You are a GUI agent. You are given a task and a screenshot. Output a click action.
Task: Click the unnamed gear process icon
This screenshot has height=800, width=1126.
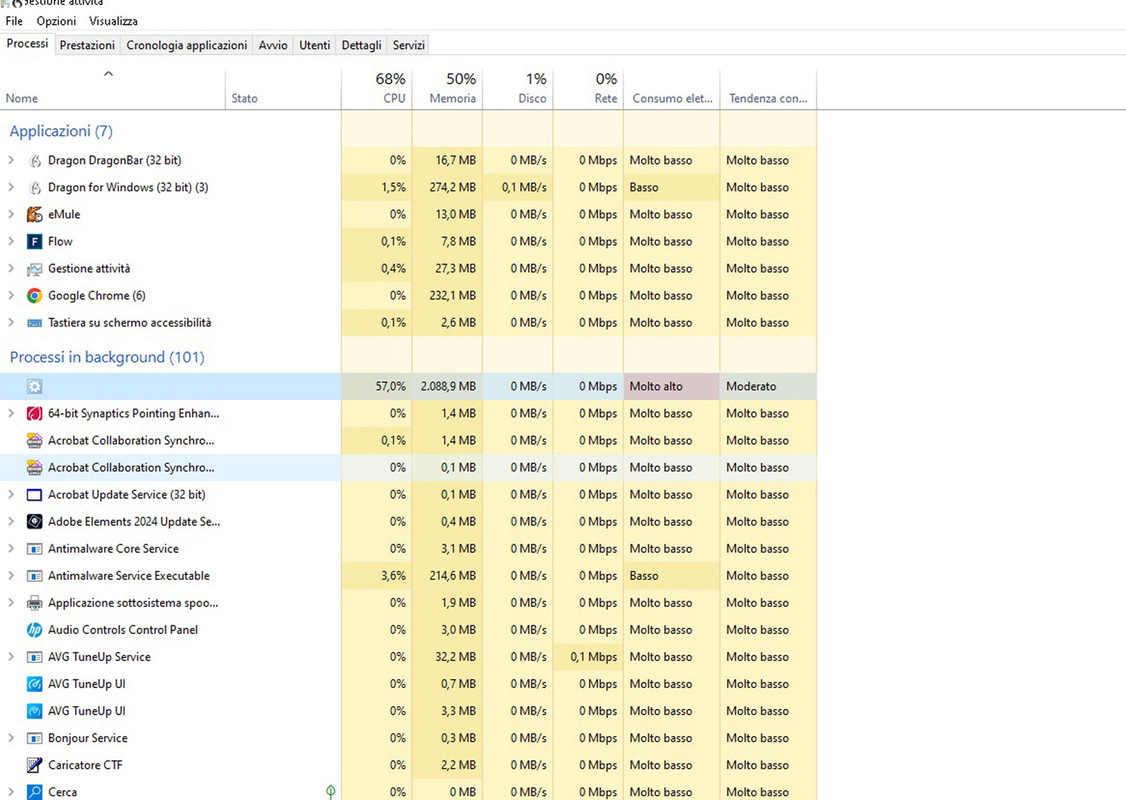click(34, 386)
